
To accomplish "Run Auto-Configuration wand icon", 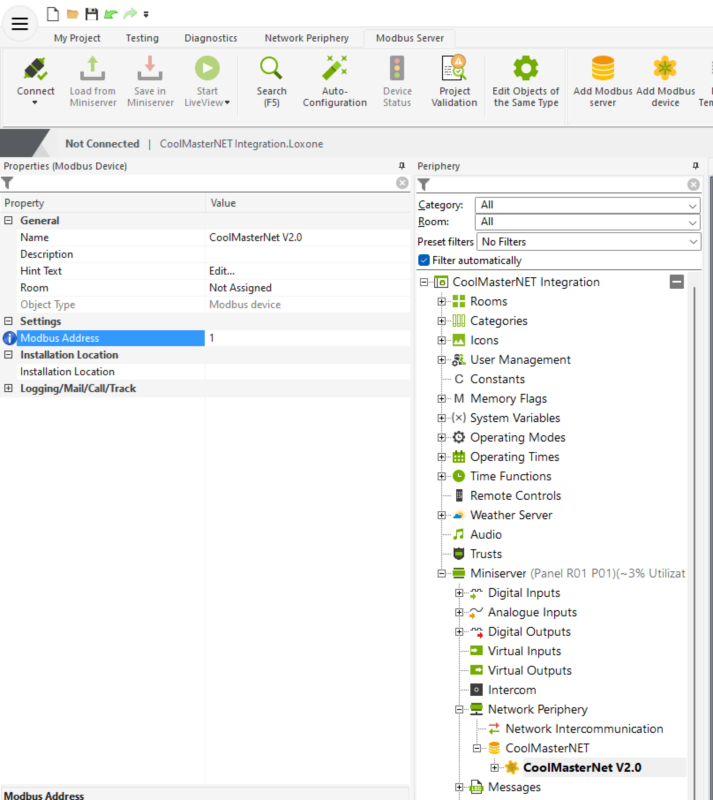I will click(x=334, y=69).
